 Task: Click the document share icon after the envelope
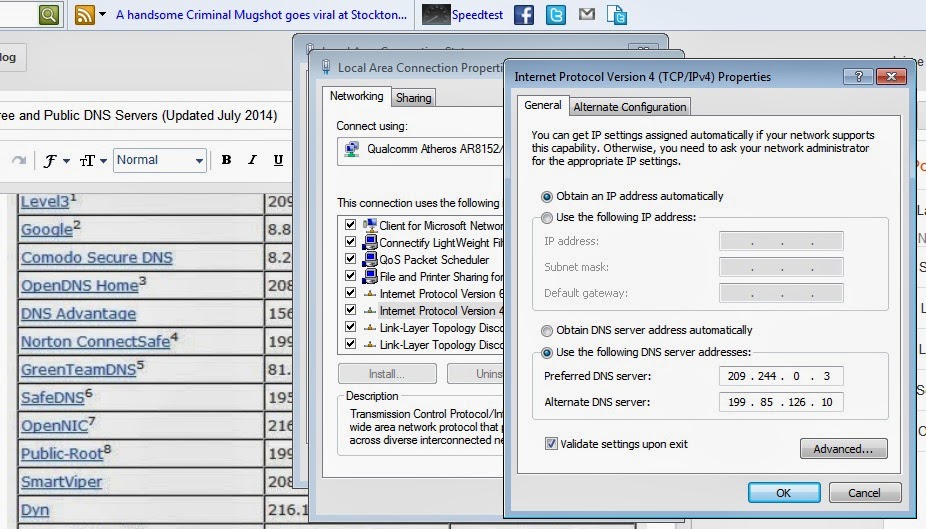[x=617, y=15]
